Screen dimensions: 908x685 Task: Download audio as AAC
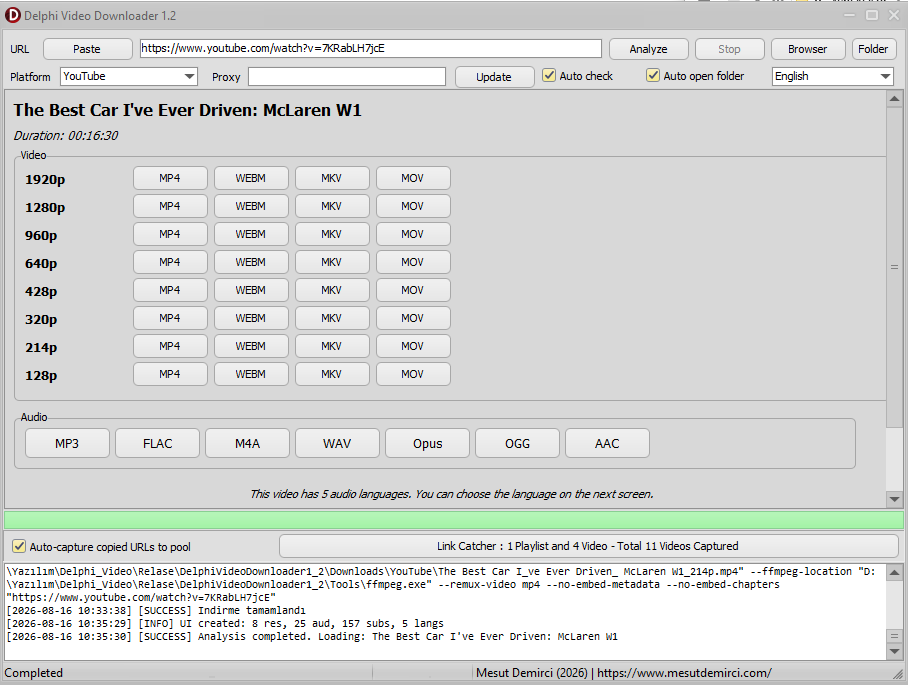(607, 444)
